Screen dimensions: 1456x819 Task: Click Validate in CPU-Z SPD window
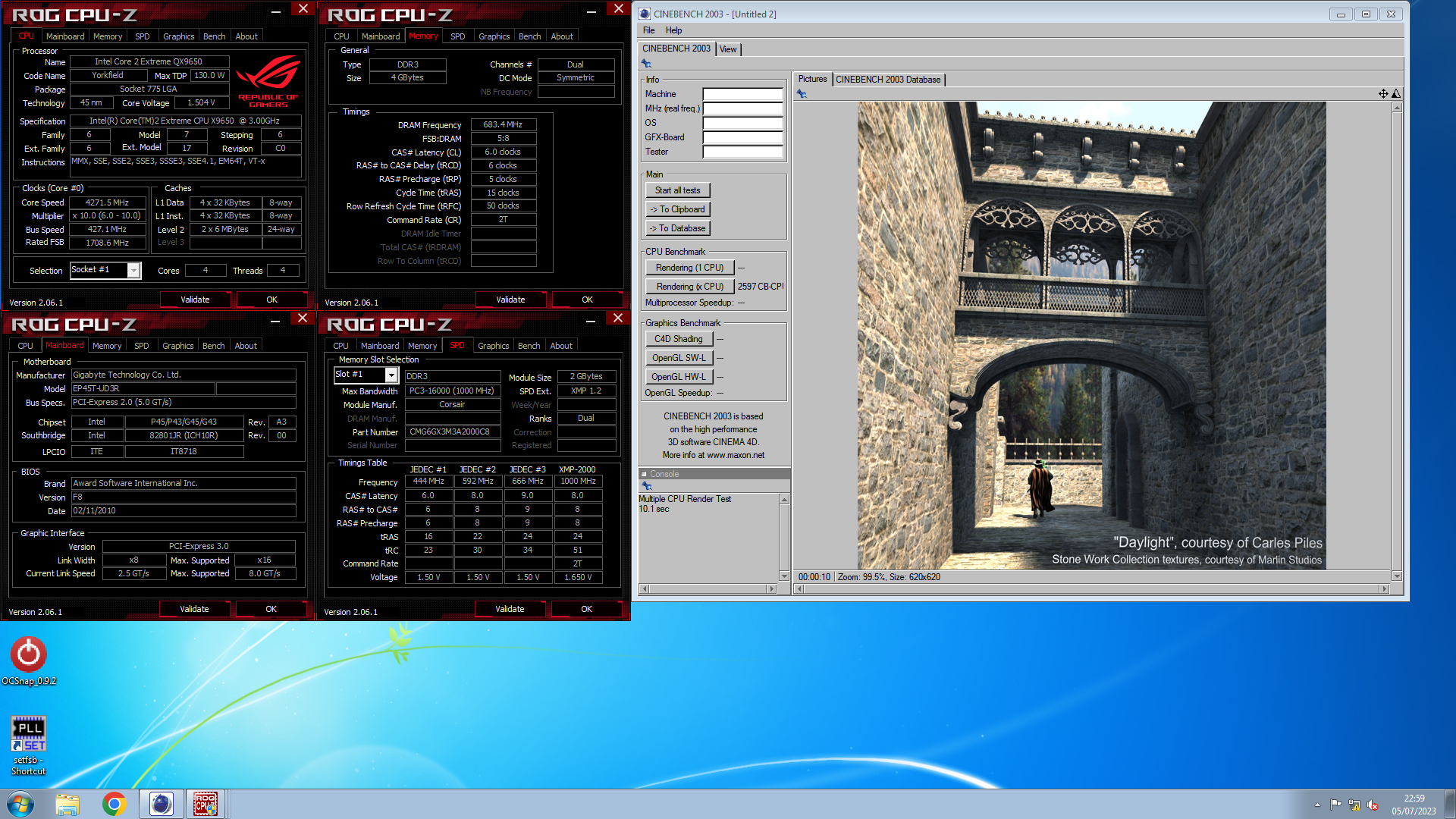[x=510, y=609]
